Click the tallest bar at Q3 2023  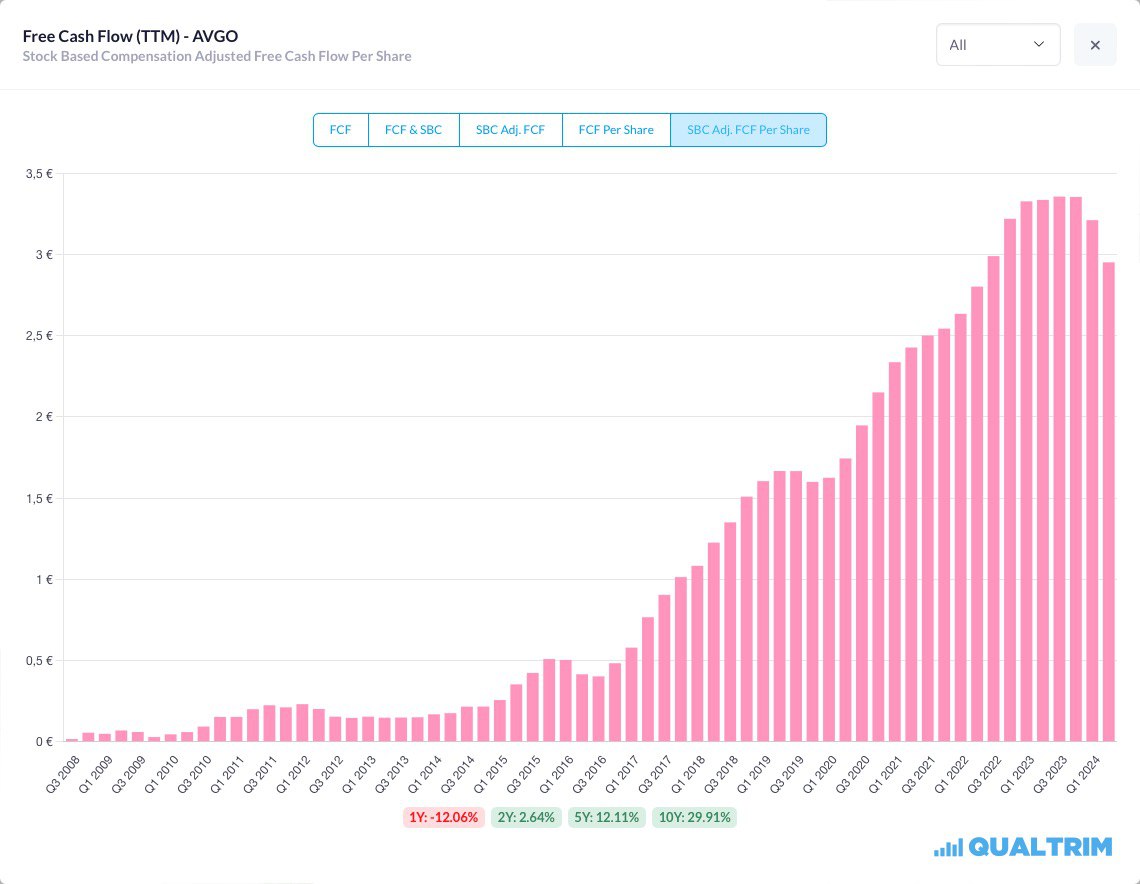(1059, 470)
